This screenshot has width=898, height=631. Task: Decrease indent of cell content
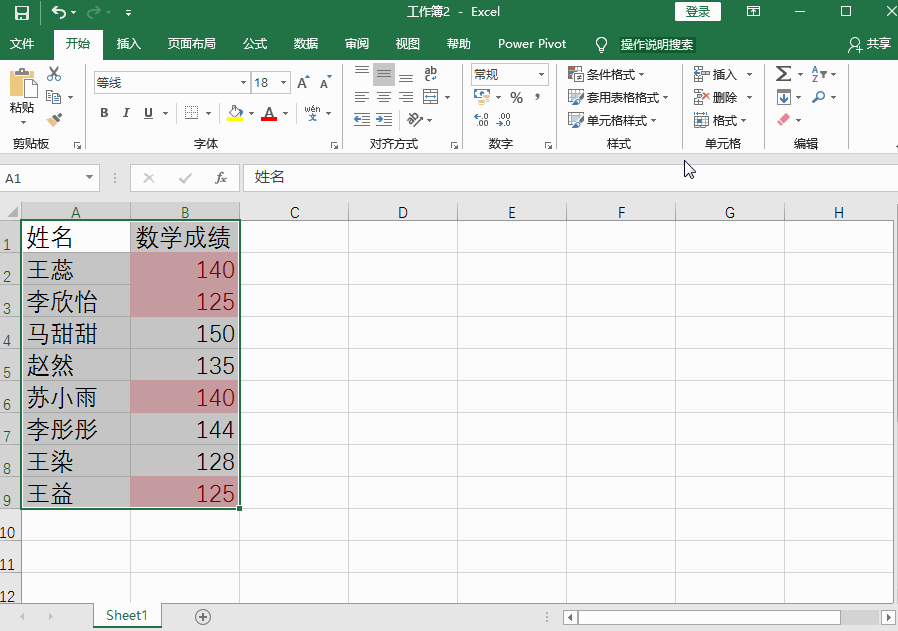(x=361, y=120)
